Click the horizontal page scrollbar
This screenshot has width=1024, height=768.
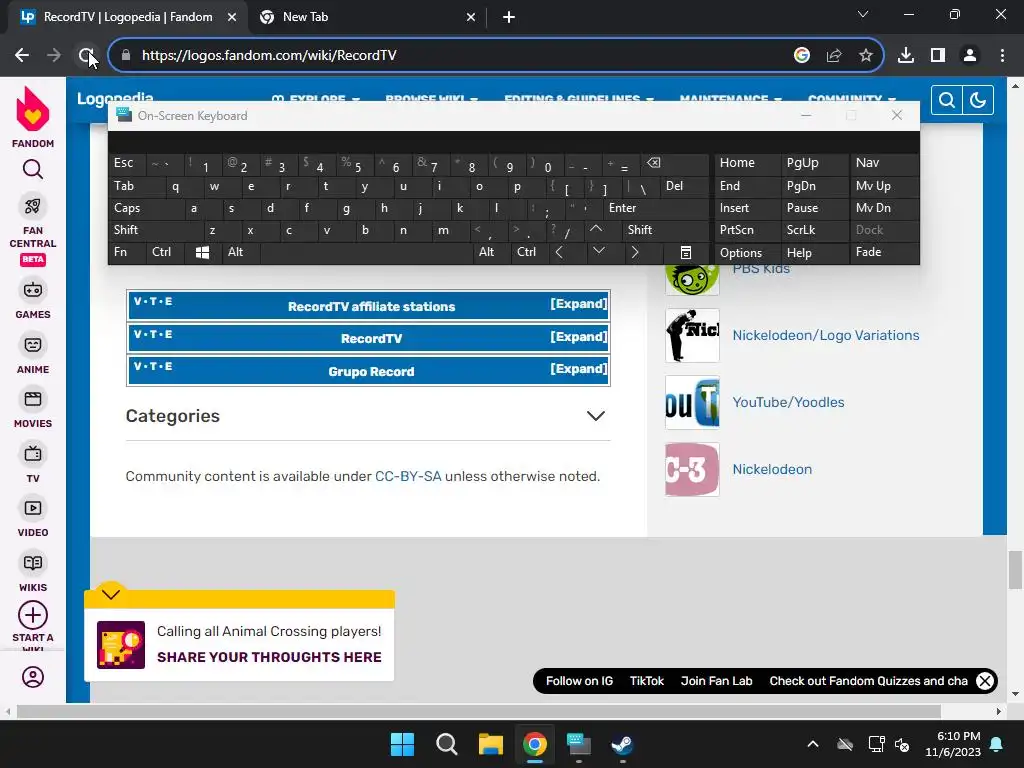[479, 711]
